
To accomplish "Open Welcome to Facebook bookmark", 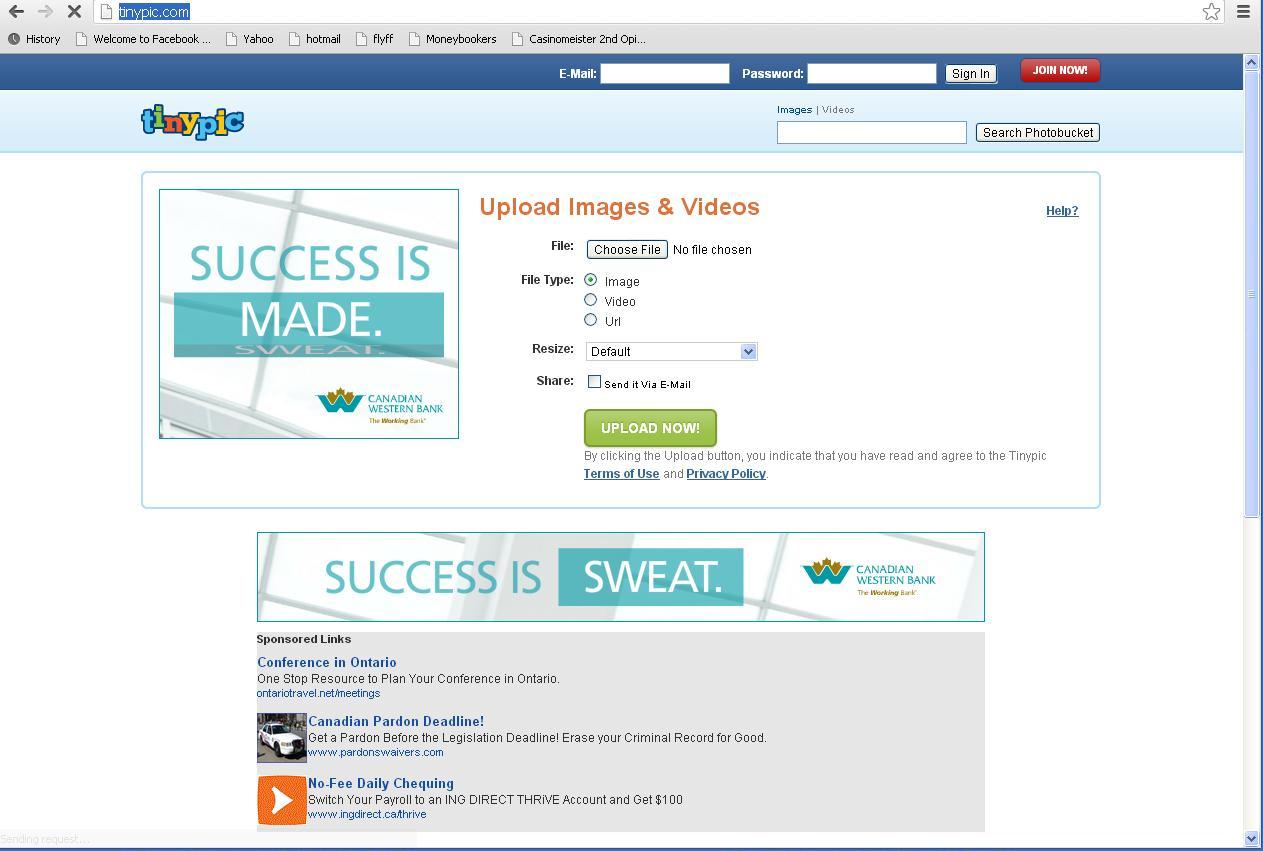I will tap(143, 39).
